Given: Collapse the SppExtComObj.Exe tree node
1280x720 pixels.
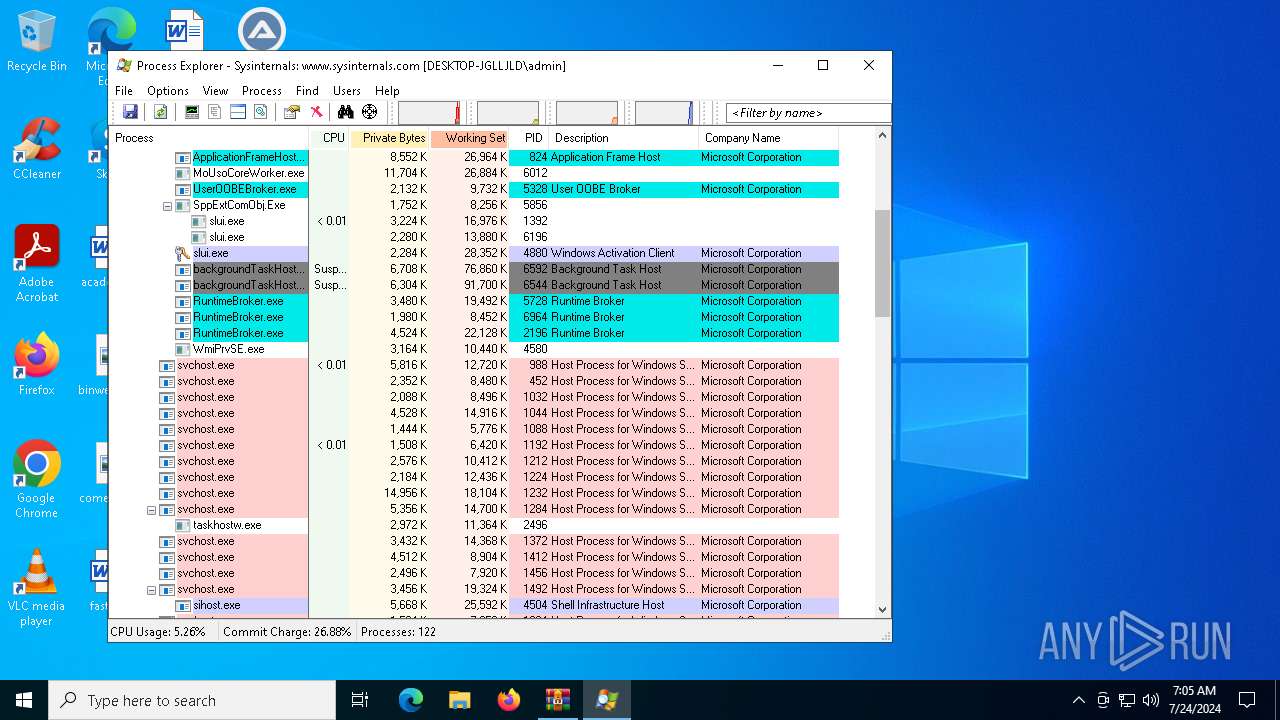Looking at the screenshot, I should coord(167,205).
